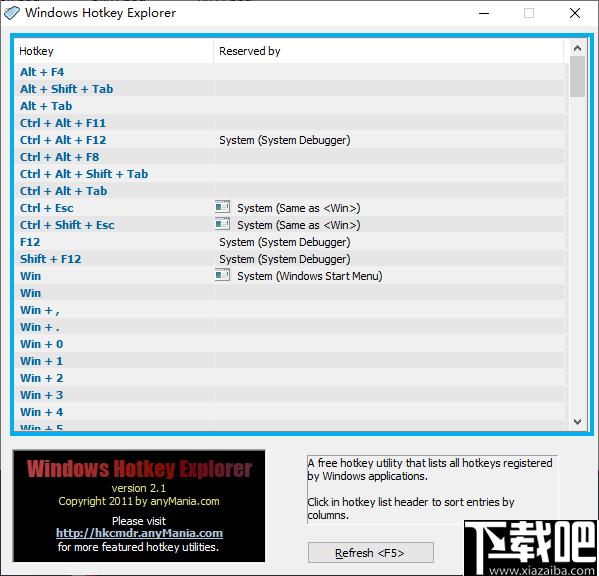This screenshot has height=576, width=599.
Task: Select the Ctrl + Alt + F8 row
Action: (x=290, y=157)
